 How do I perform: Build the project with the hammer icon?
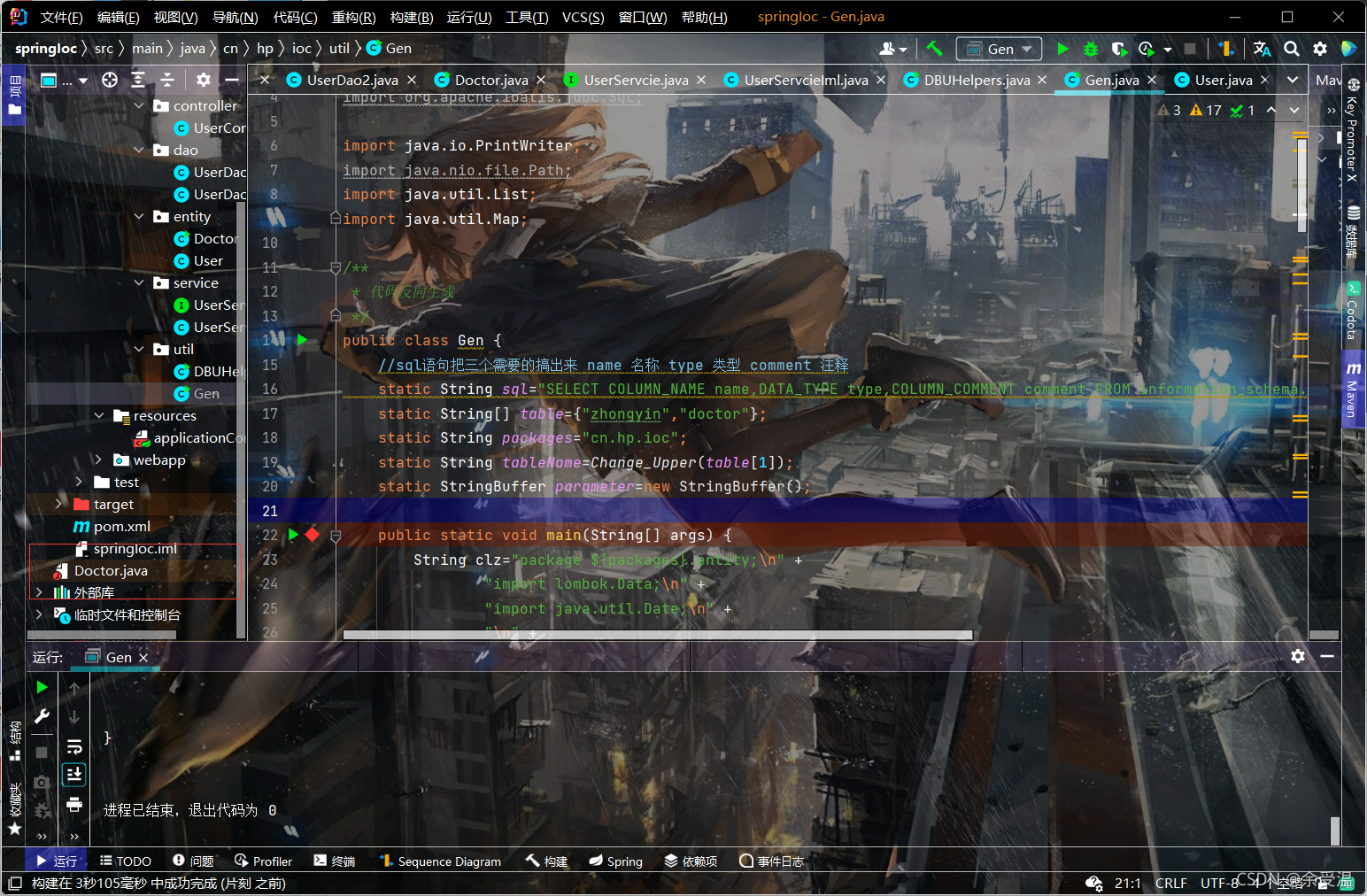pyautogui.click(x=934, y=49)
